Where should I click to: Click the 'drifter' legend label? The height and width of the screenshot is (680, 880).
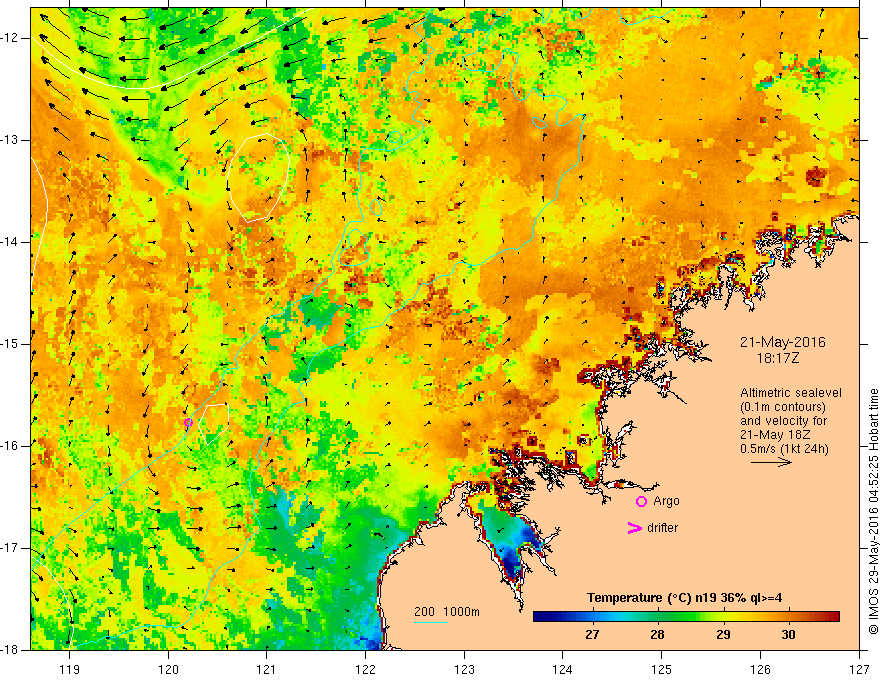(x=662, y=528)
